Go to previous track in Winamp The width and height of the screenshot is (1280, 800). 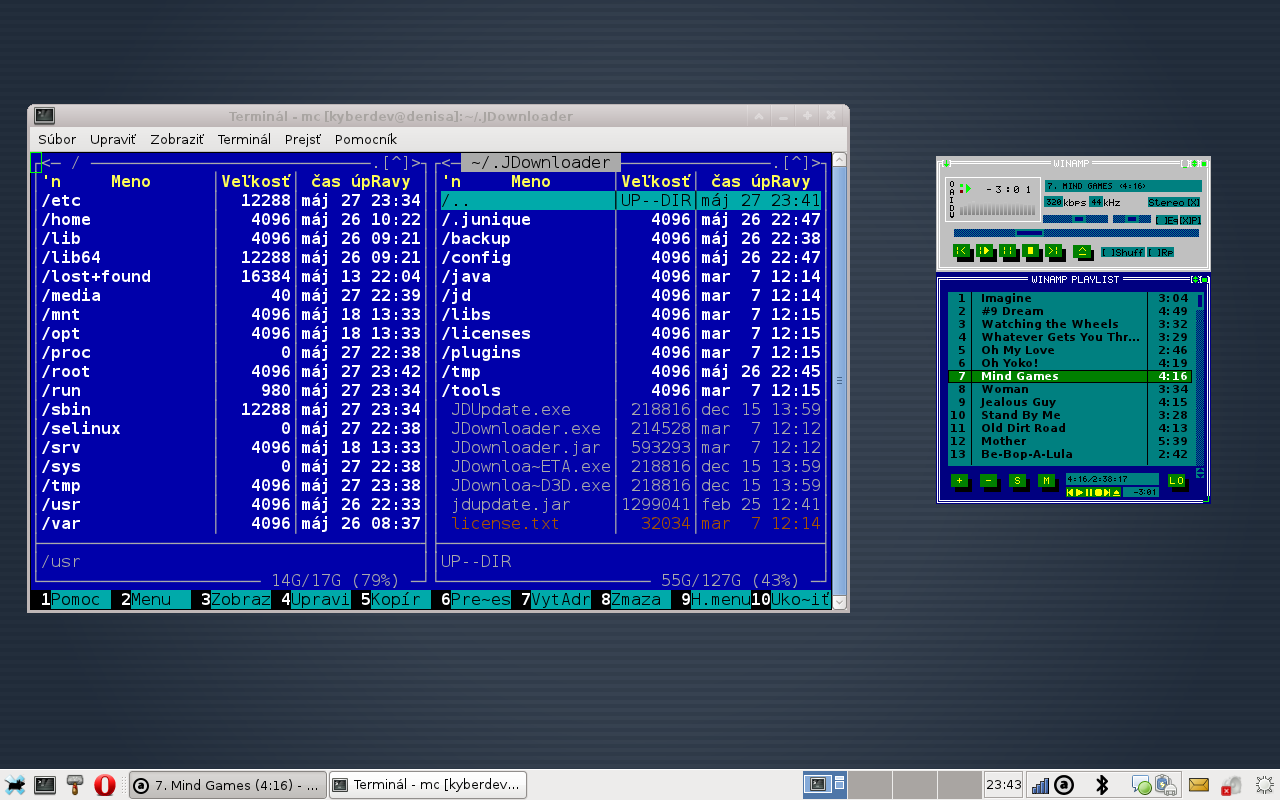pos(961,250)
